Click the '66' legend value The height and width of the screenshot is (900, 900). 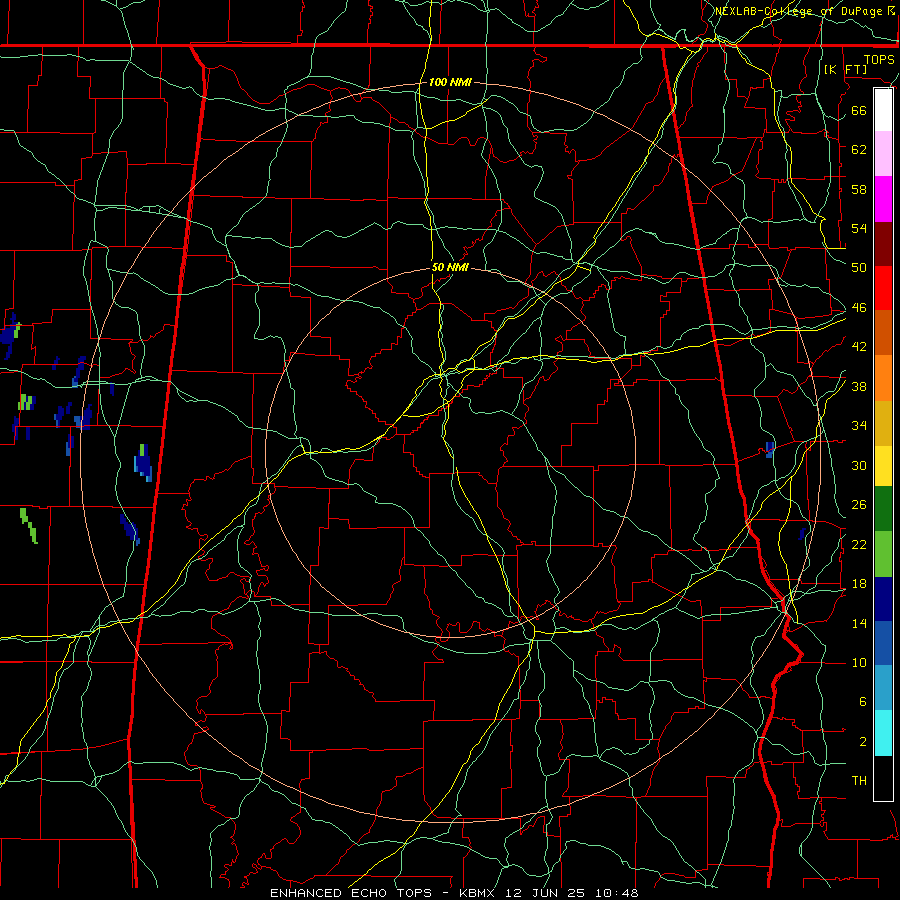[x=859, y=110]
